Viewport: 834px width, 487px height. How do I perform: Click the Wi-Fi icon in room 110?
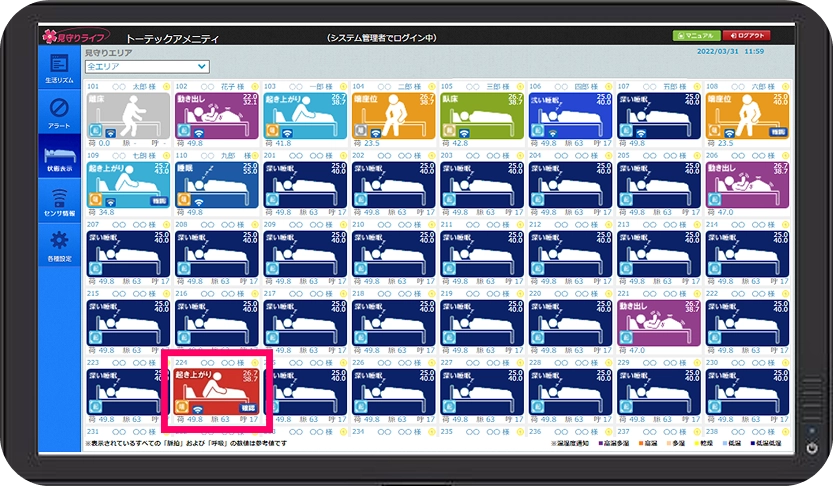(x=200, y=202)
